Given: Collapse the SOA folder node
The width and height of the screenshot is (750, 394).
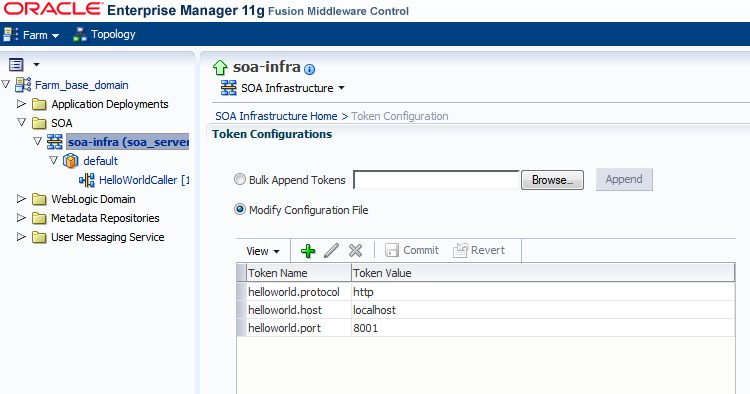Looking at the screenshot, I should 21,122.
